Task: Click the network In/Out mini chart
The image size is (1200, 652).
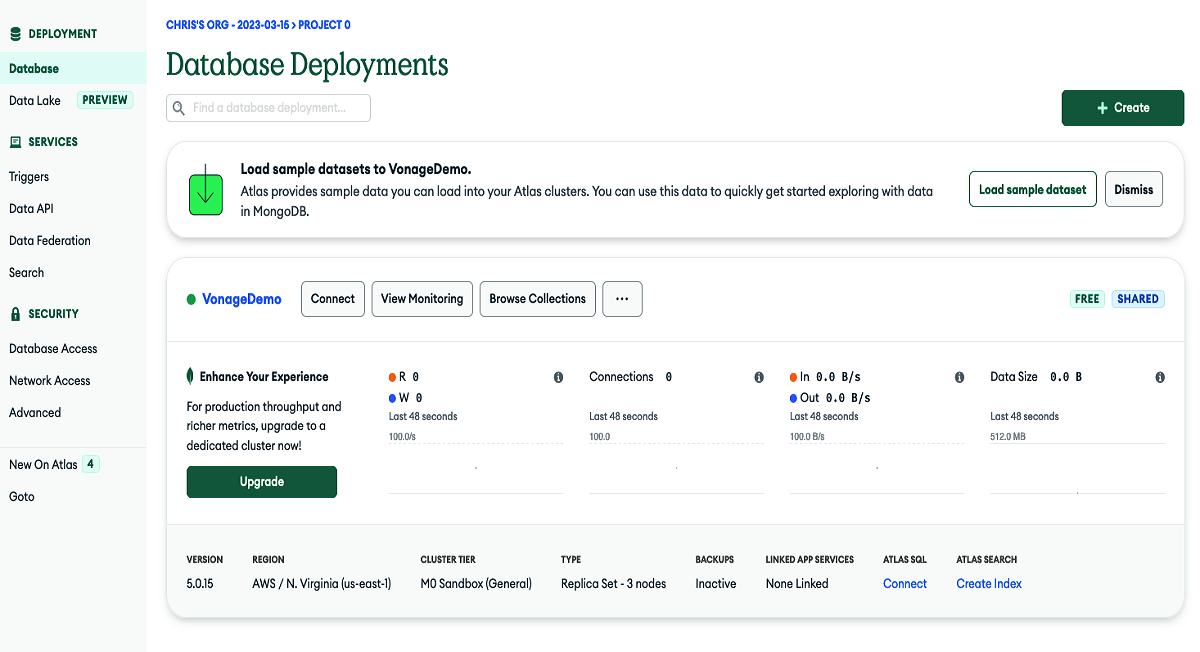Action: click(877, 468)
